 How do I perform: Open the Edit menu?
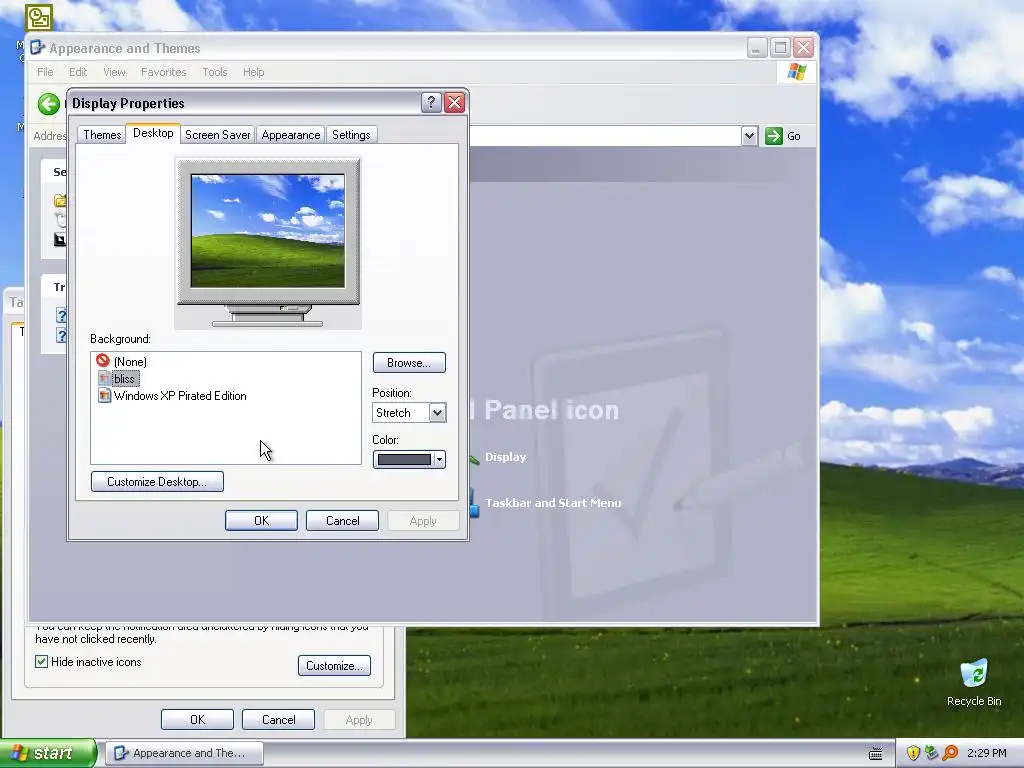[78, 72]
